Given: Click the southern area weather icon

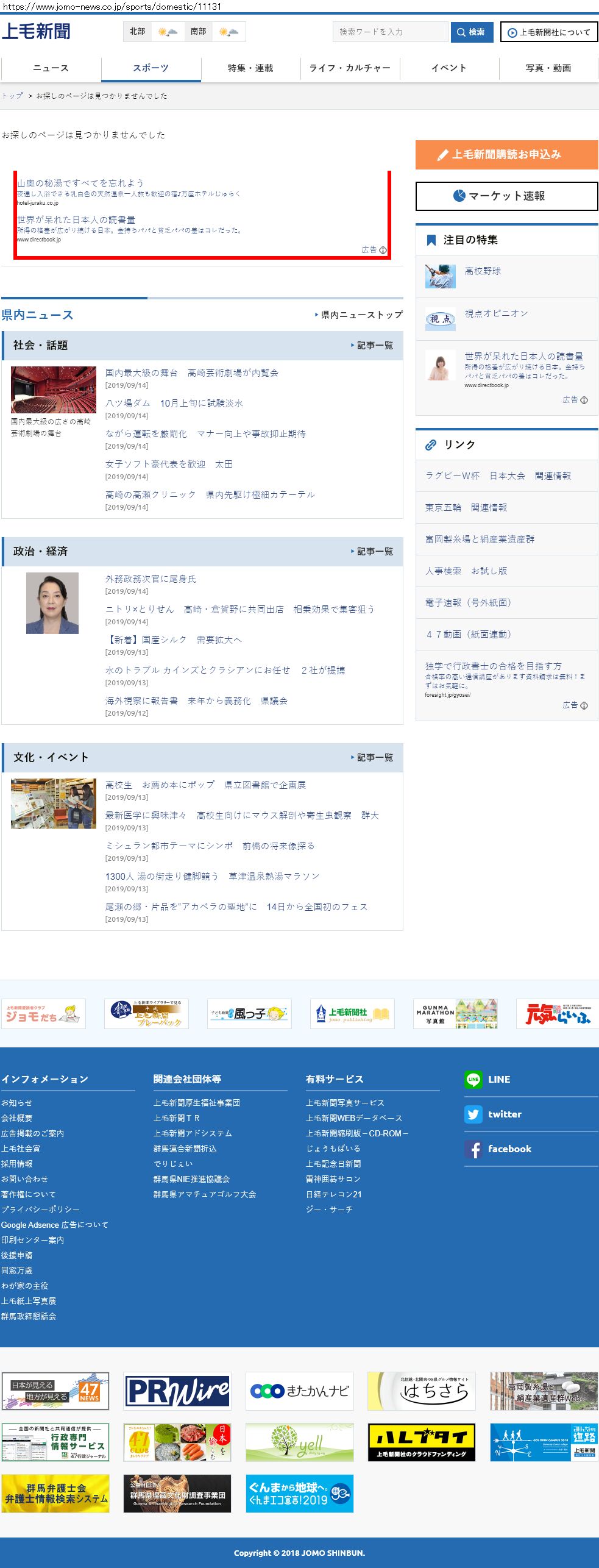Looking at the screenshot, I should pyautogui.click(x=229, y=32).
